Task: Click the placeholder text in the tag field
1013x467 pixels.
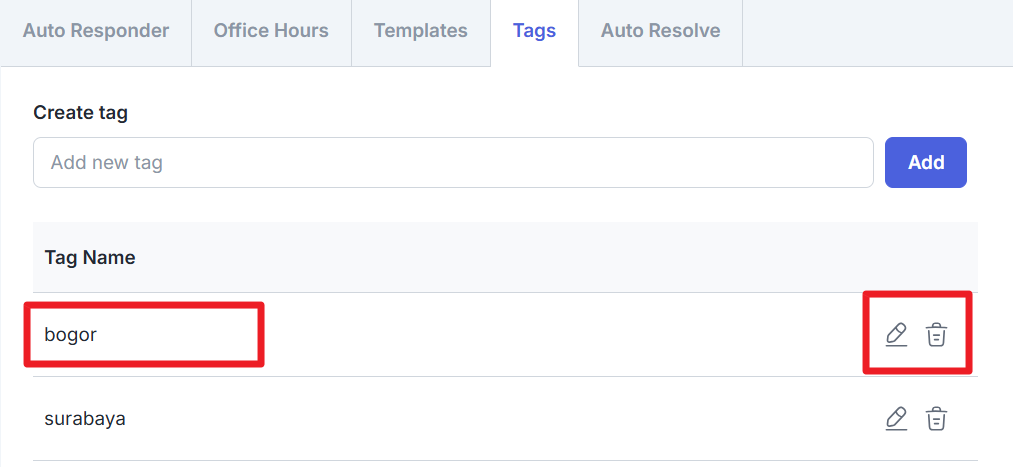Action: click(107, 162)
